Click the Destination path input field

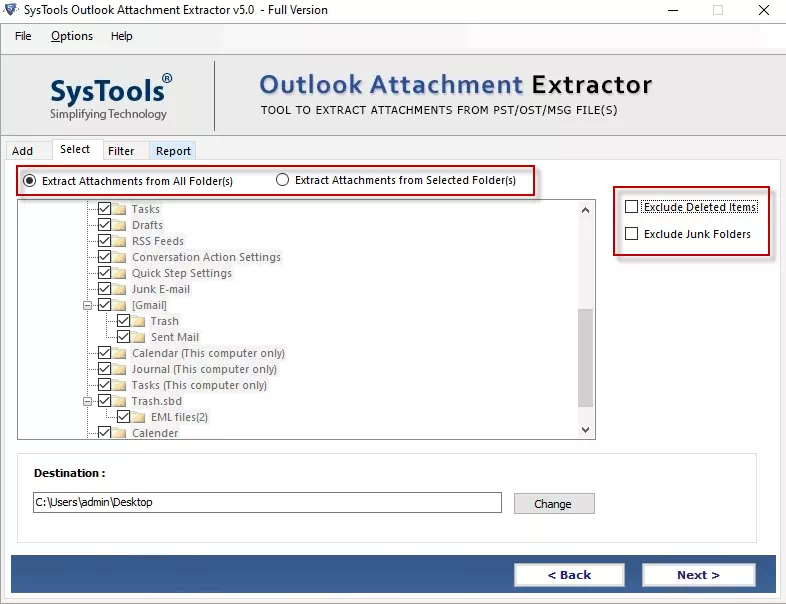(x=267, y=502)
